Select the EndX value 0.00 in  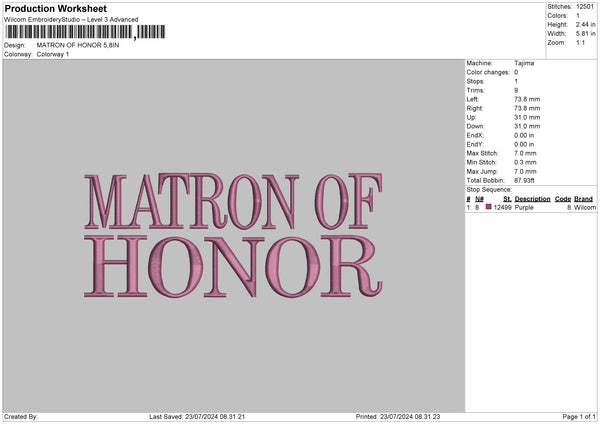coord(524,135)
